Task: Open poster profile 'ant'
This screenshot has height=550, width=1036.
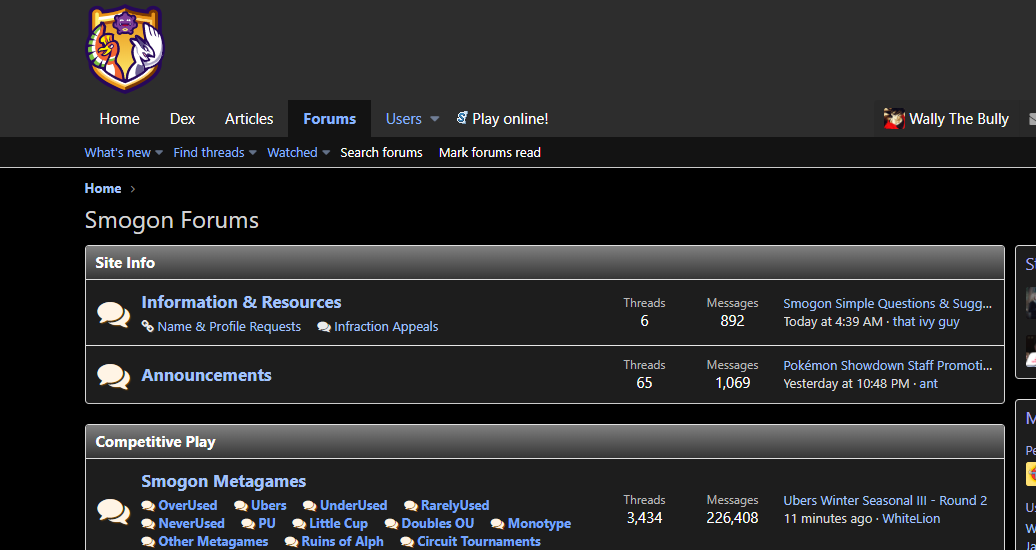Action: [928, 383]
